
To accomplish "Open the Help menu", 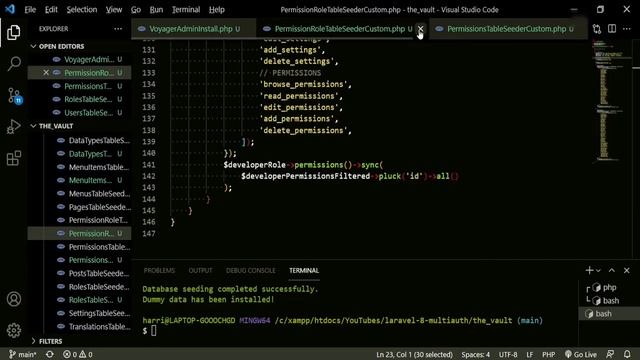I will [x=217, y=9].
